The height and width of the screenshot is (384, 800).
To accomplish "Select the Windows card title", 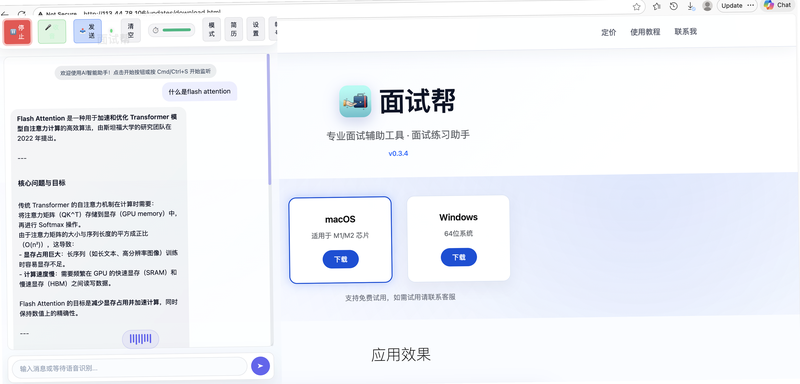I will (459, 217).
